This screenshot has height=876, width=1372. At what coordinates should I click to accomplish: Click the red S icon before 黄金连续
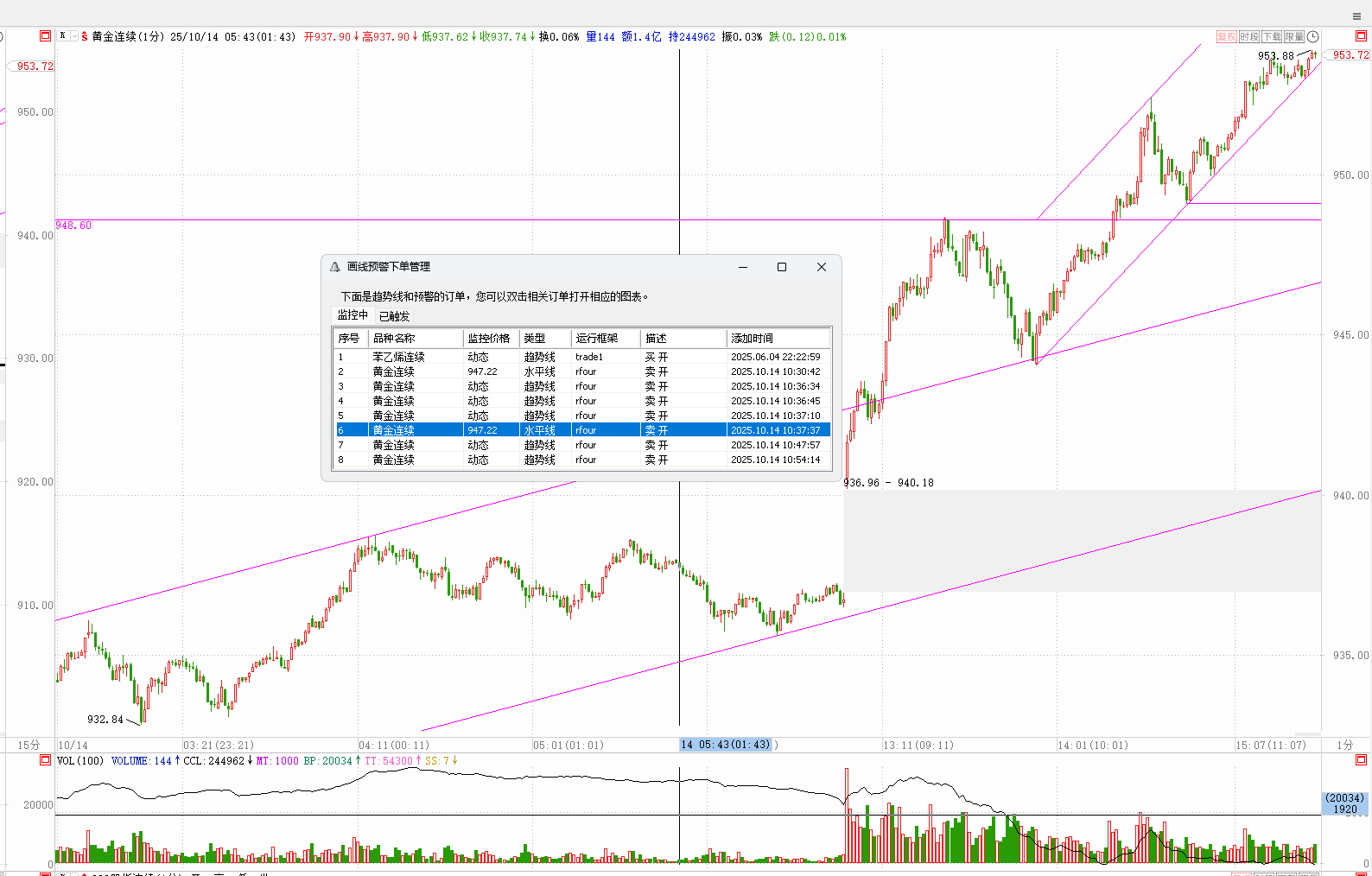(x=84, y=37)
